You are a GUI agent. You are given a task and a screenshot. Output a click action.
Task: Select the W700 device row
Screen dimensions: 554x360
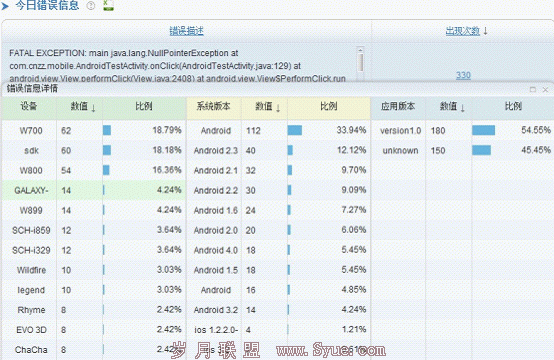(94, 130)
